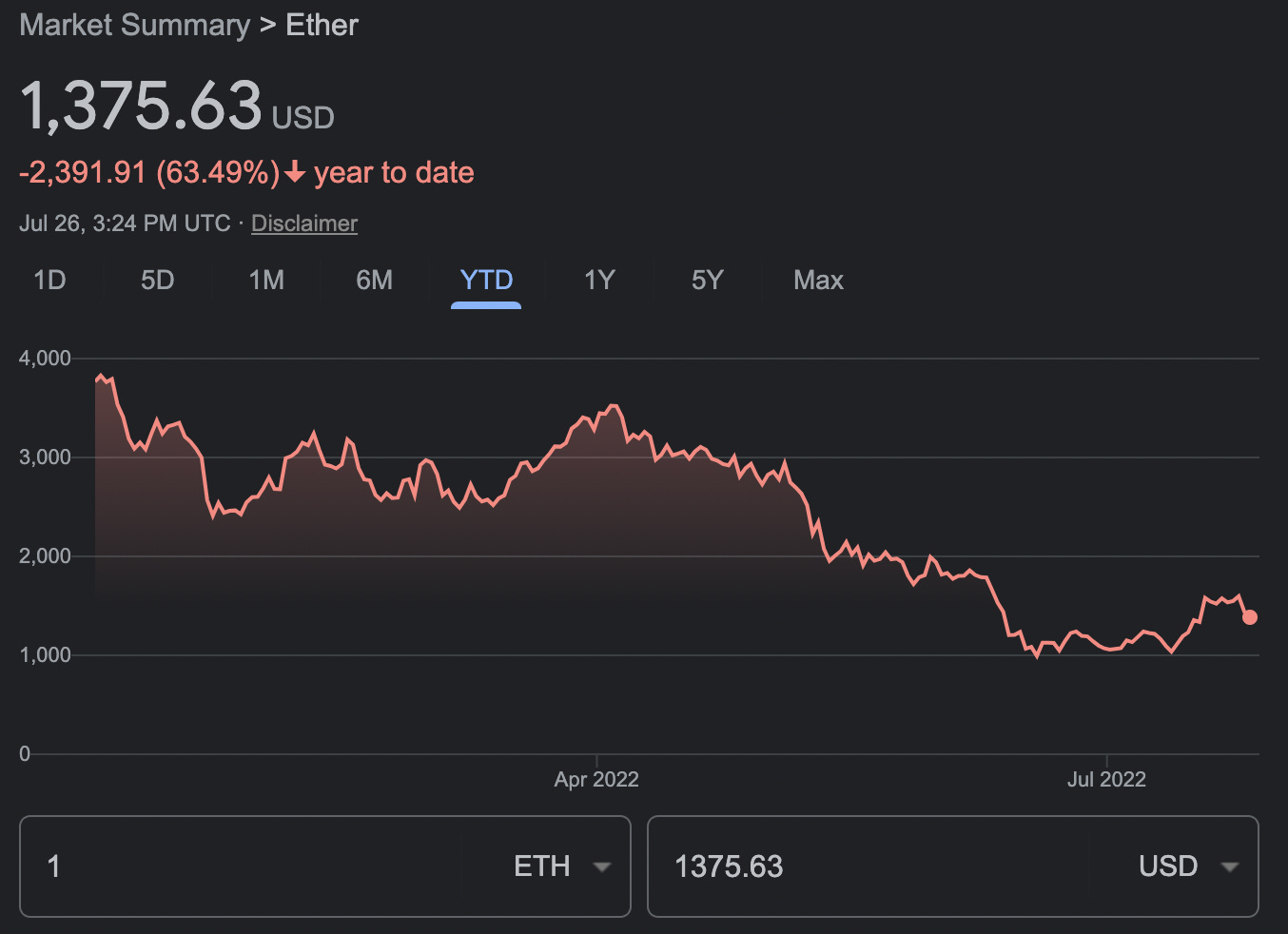Viewport: 1288px width, 934px height.
Task: Click the 4,000 y-axis label
Action: [x=45, y=359]
